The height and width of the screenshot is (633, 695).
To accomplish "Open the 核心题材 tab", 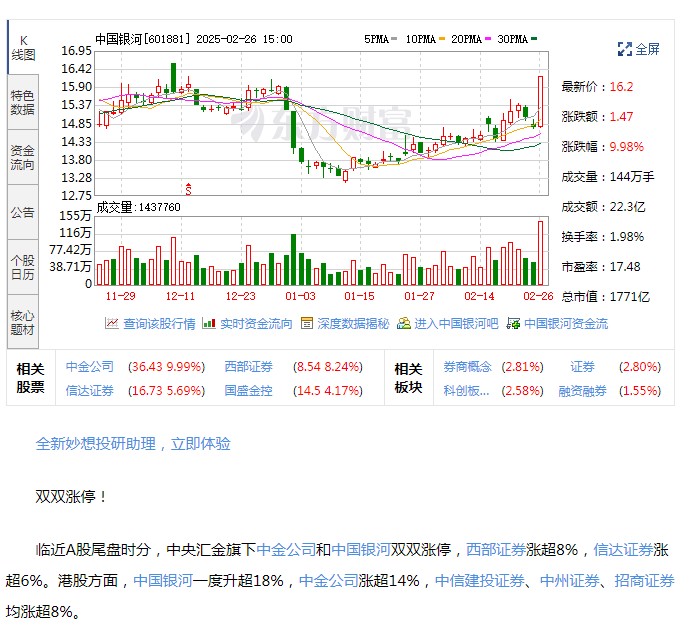I will pos(23,322).
